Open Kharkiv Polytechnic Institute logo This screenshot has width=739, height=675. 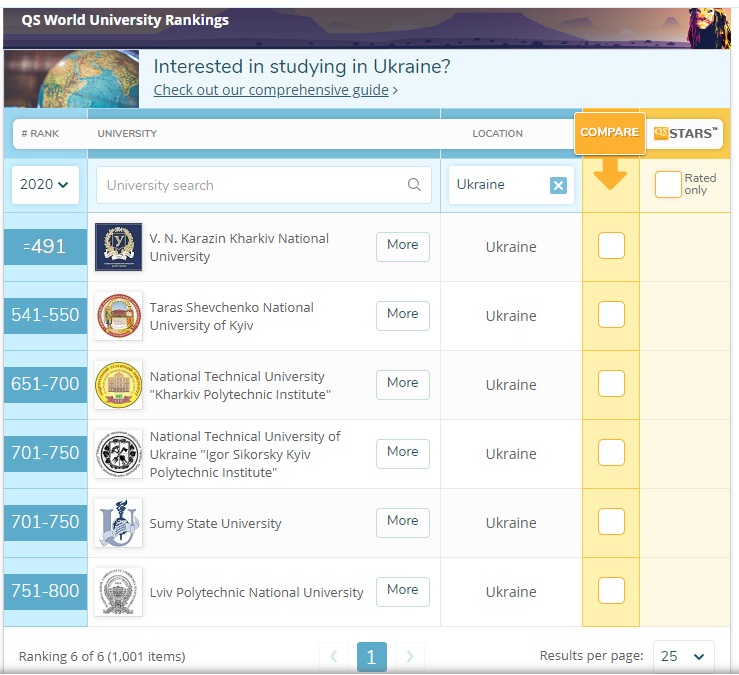[x=118, y=385]
